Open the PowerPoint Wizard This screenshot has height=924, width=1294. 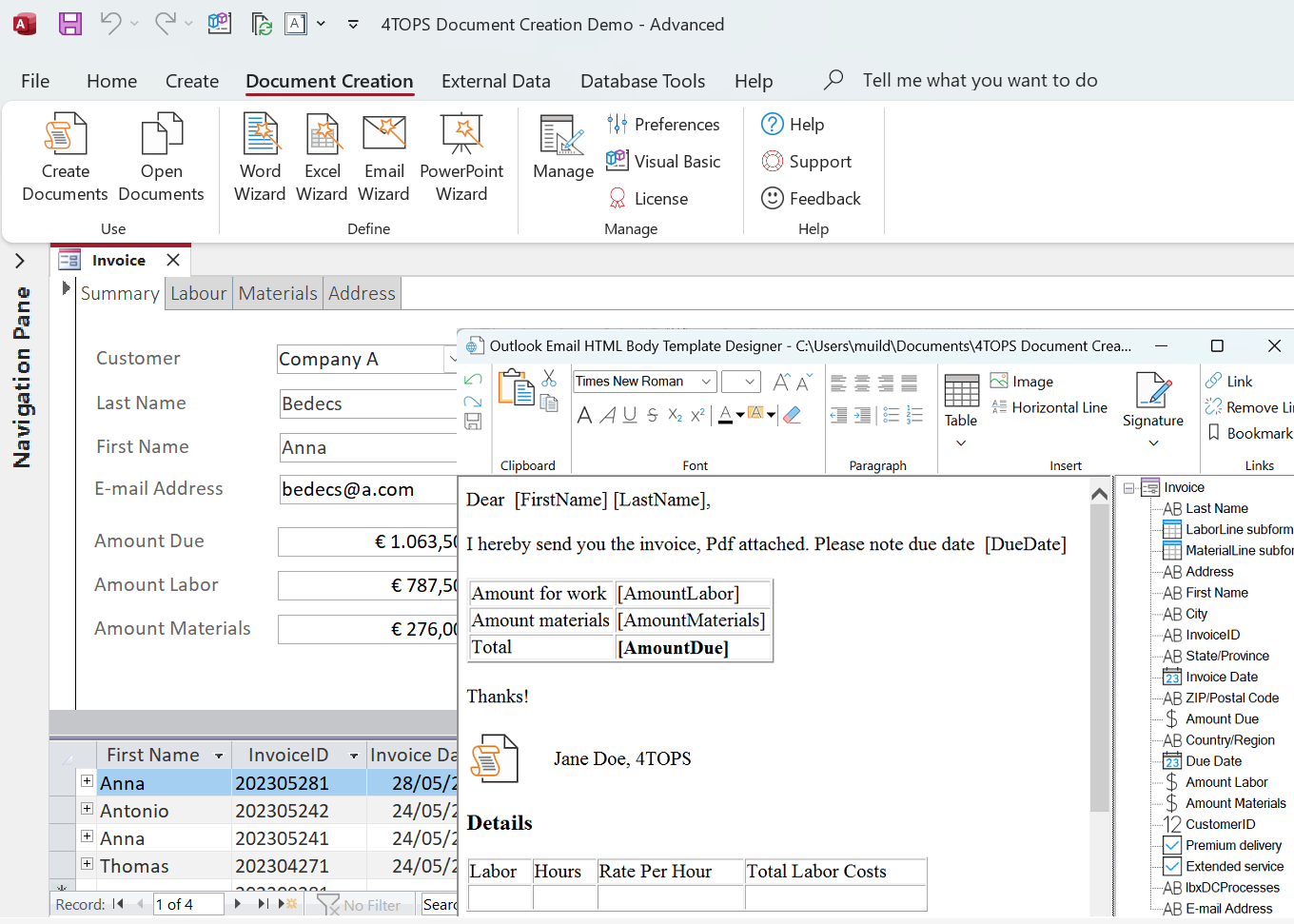[x=461, y=157]
